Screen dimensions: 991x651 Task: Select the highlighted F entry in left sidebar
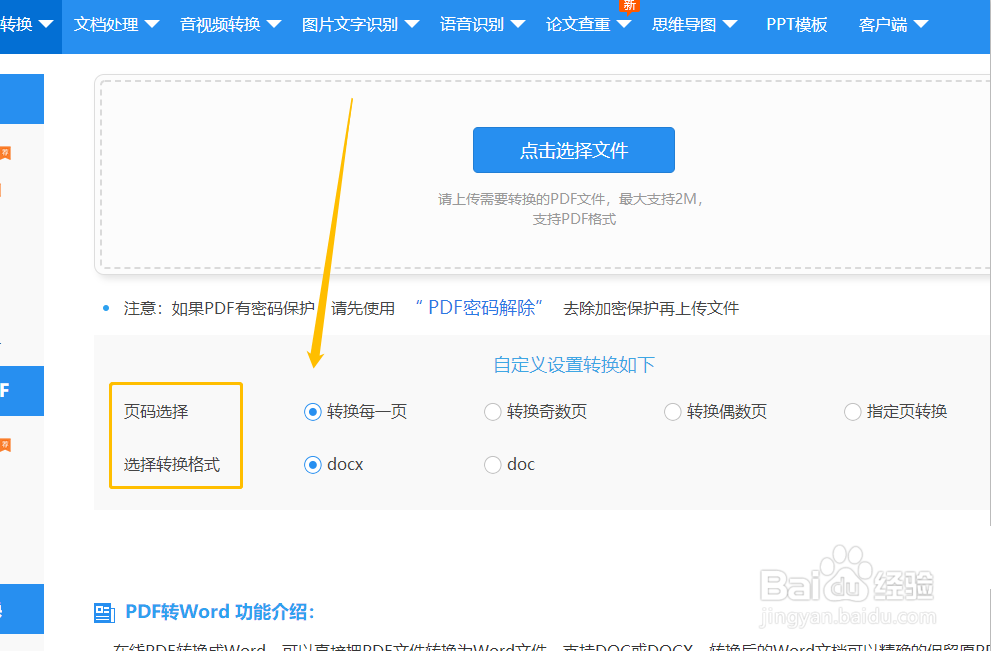pos(21,391)
